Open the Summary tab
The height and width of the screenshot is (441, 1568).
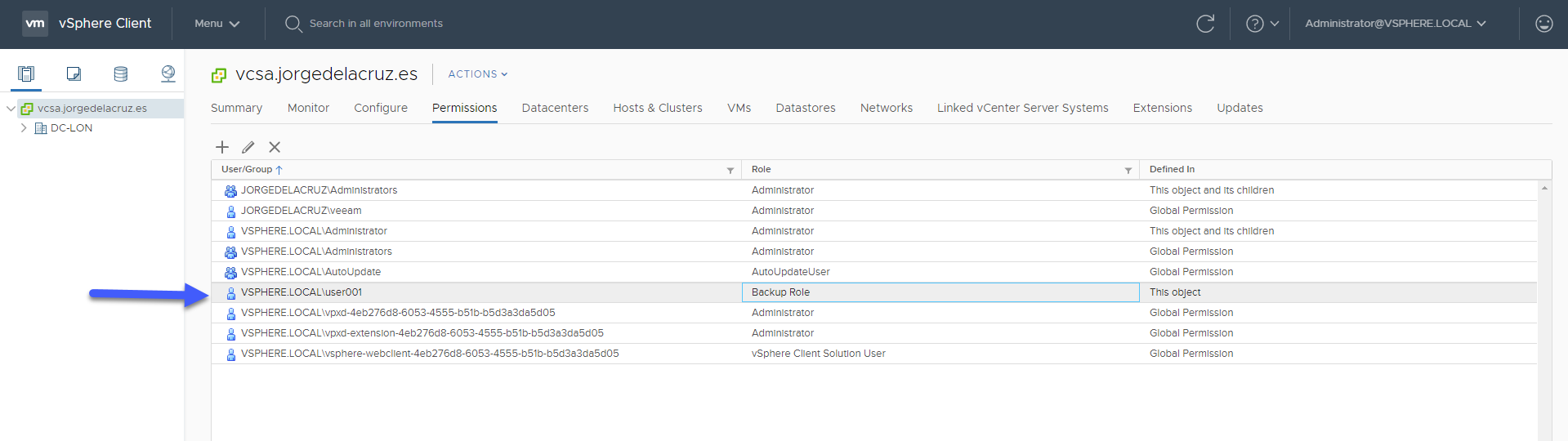236,108
